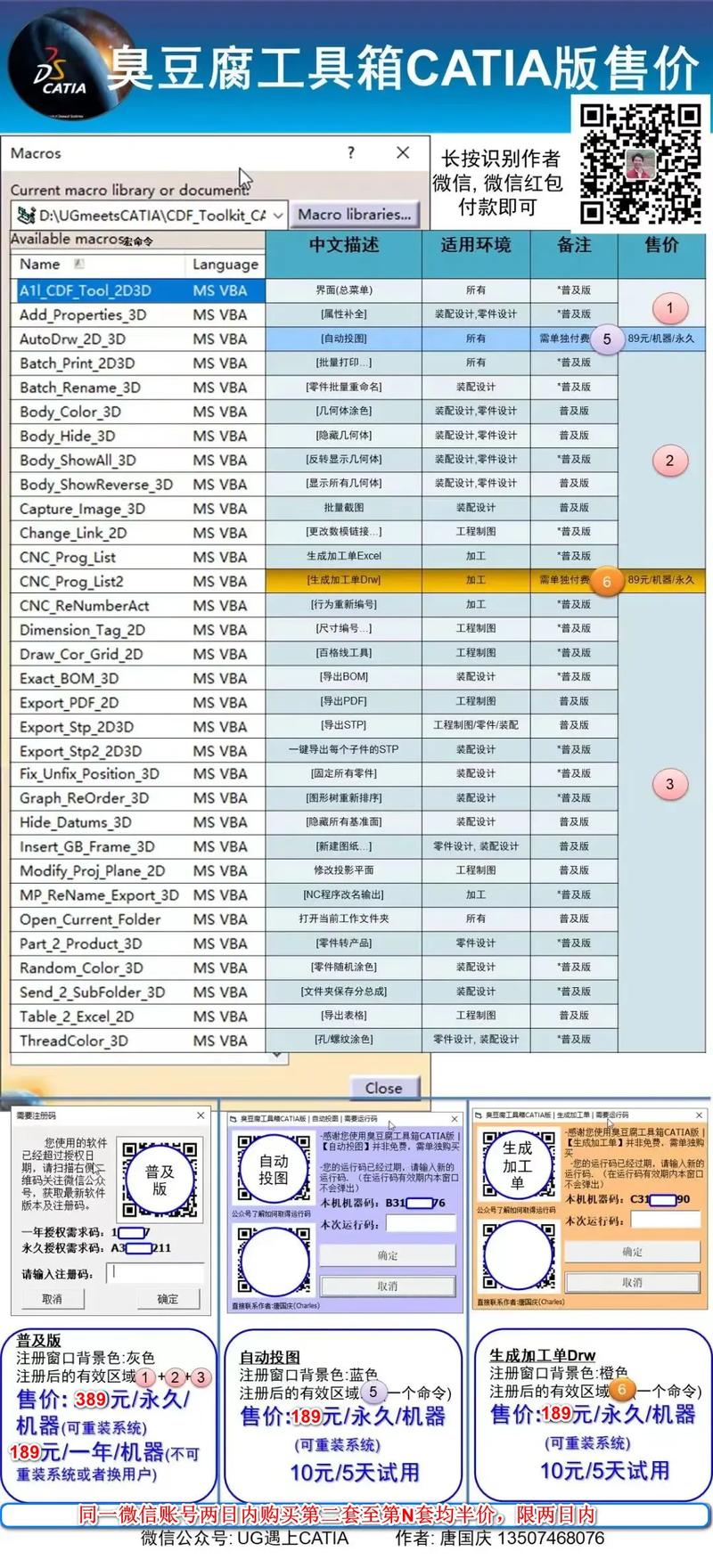Viewport: 713px width, 1568px height.
Task: Click the author's WeChat QR code
Action: (x=641, y=164)
